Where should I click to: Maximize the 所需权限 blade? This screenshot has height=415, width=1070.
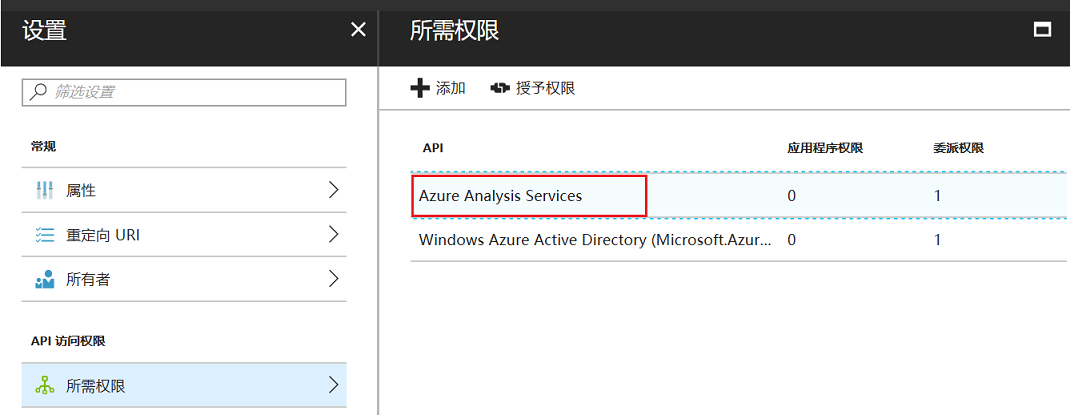coord(1042,30)
